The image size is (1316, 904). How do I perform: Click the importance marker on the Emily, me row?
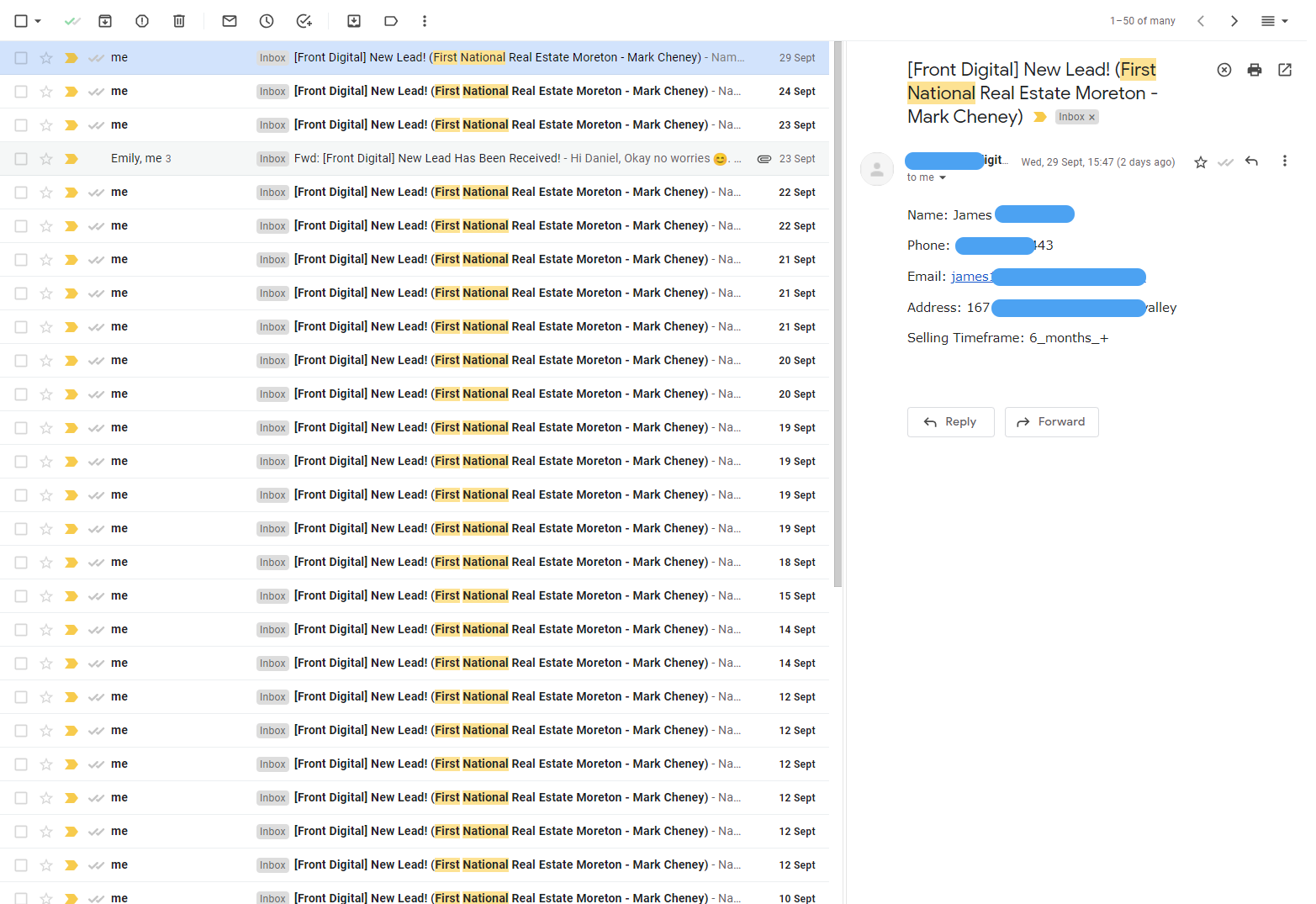click(x=71, y=159)
